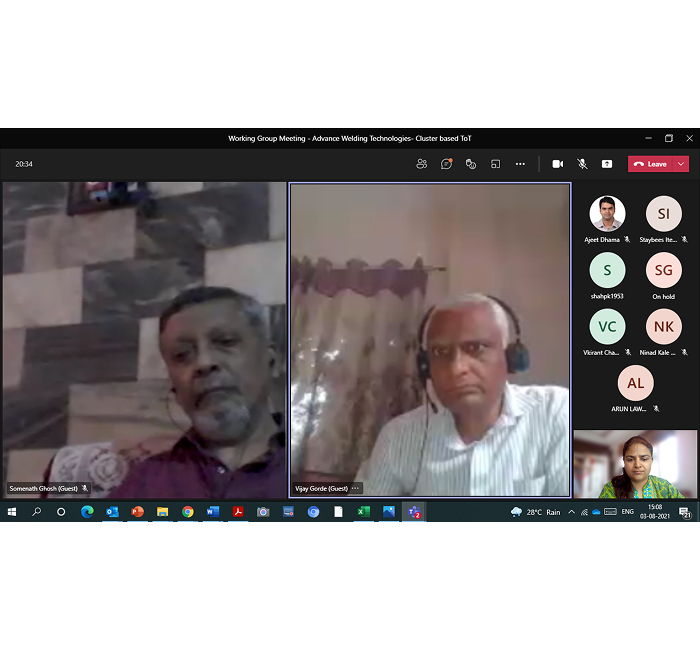Select the SG On hold participant avatar
This screenshot has width=700, height=650.
click(663, 270)
